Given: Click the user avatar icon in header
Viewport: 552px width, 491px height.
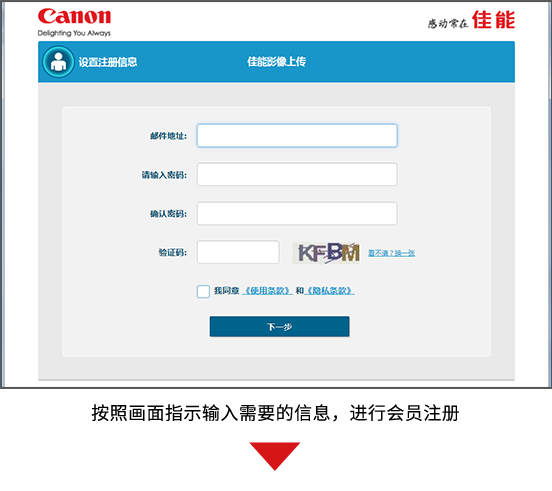Looking at the screenshot, I should [x=58, y=62].
